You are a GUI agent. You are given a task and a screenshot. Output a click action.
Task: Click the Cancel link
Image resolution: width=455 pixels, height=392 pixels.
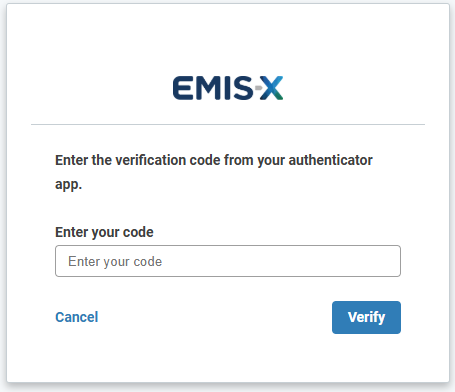tap(77, 317)
